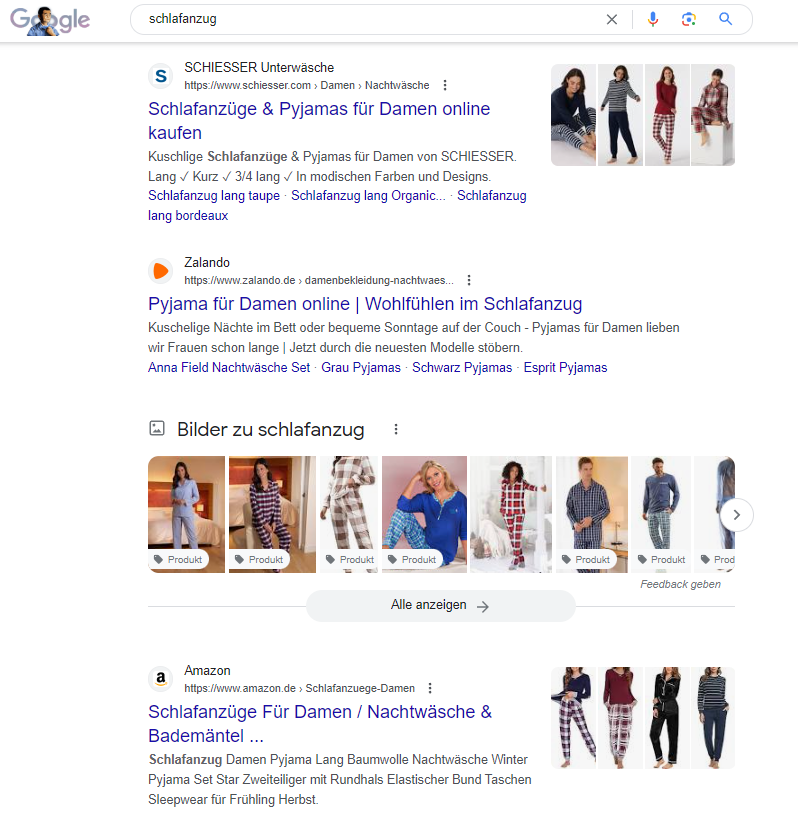Screen dimensions: 798x820
Task: Open Pyjama für Damen online Zalando link
Action: point(365,304)
